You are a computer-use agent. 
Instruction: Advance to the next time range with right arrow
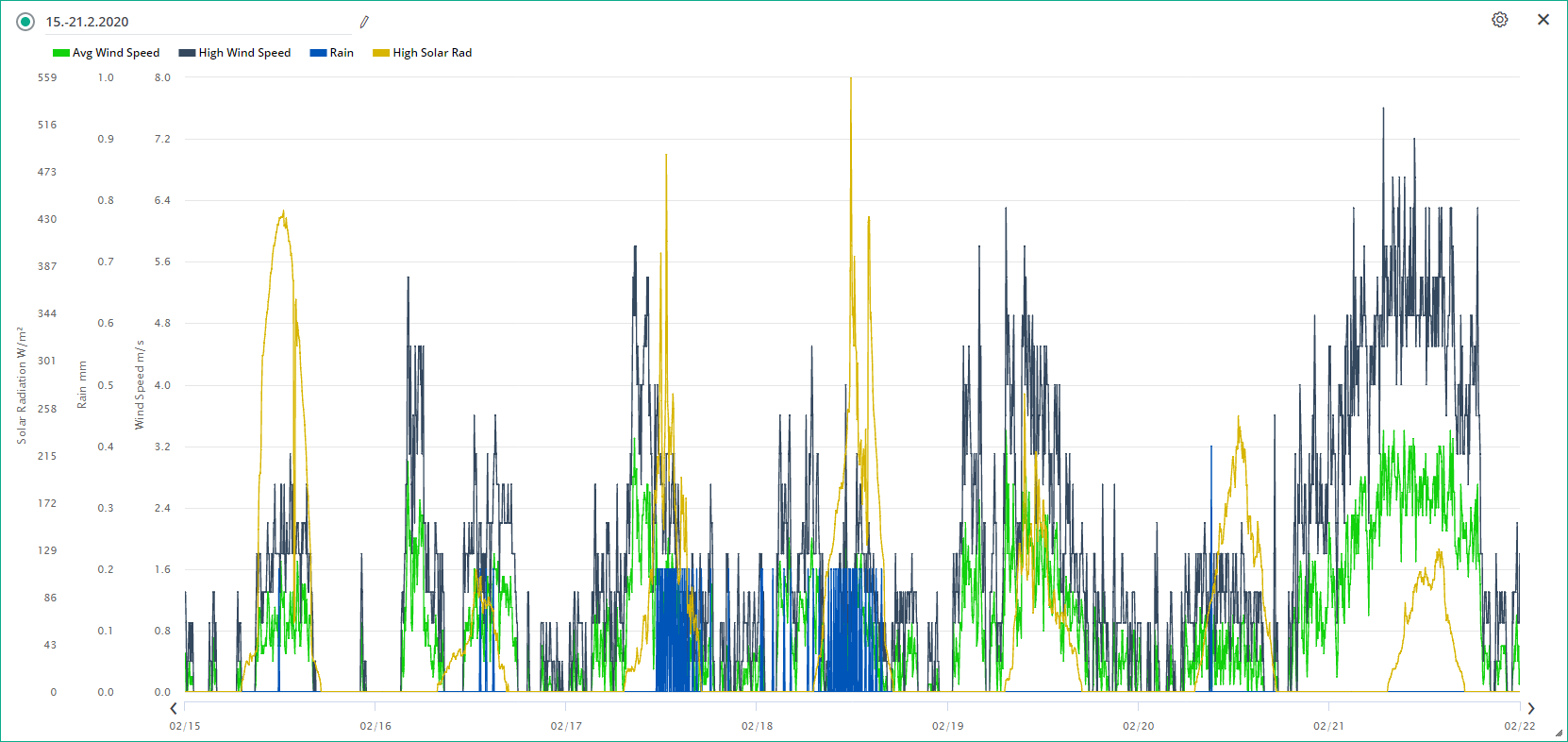[1530, 708]
